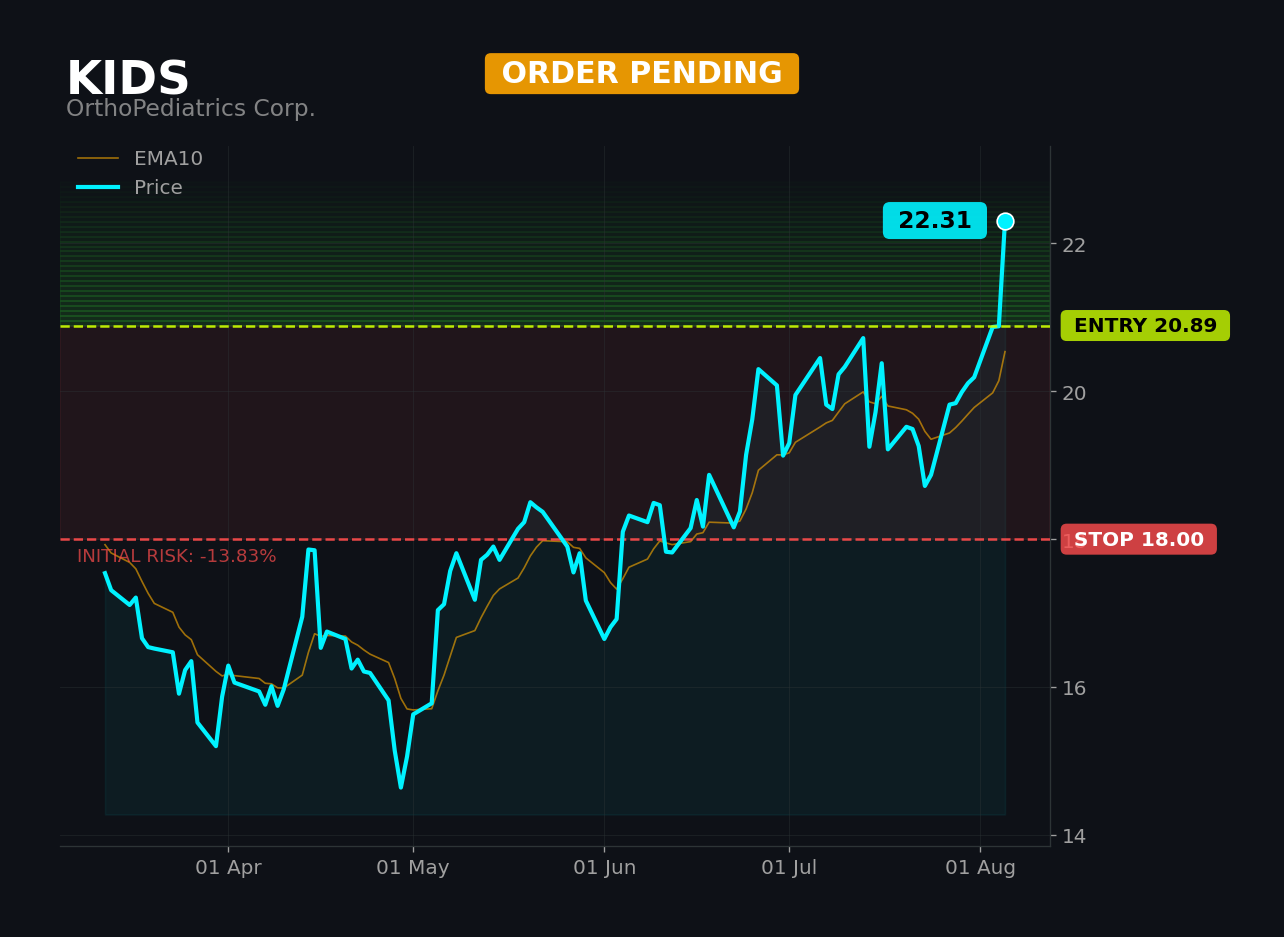Click the STOP 18.00 level tag
1284x937 pixels.
click(x=1139, y=540)
